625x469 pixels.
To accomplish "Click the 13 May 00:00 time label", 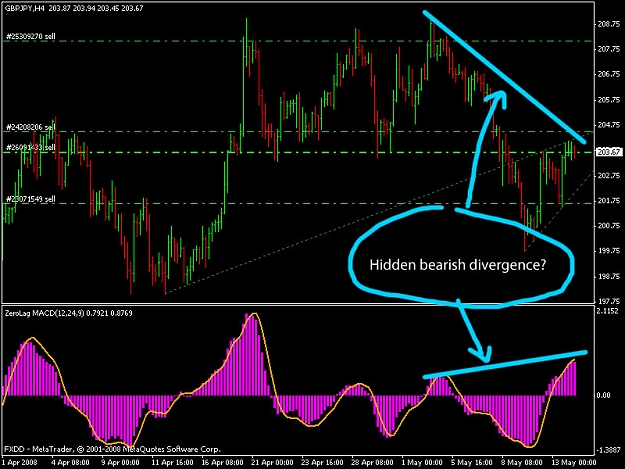I will [573, 463].
